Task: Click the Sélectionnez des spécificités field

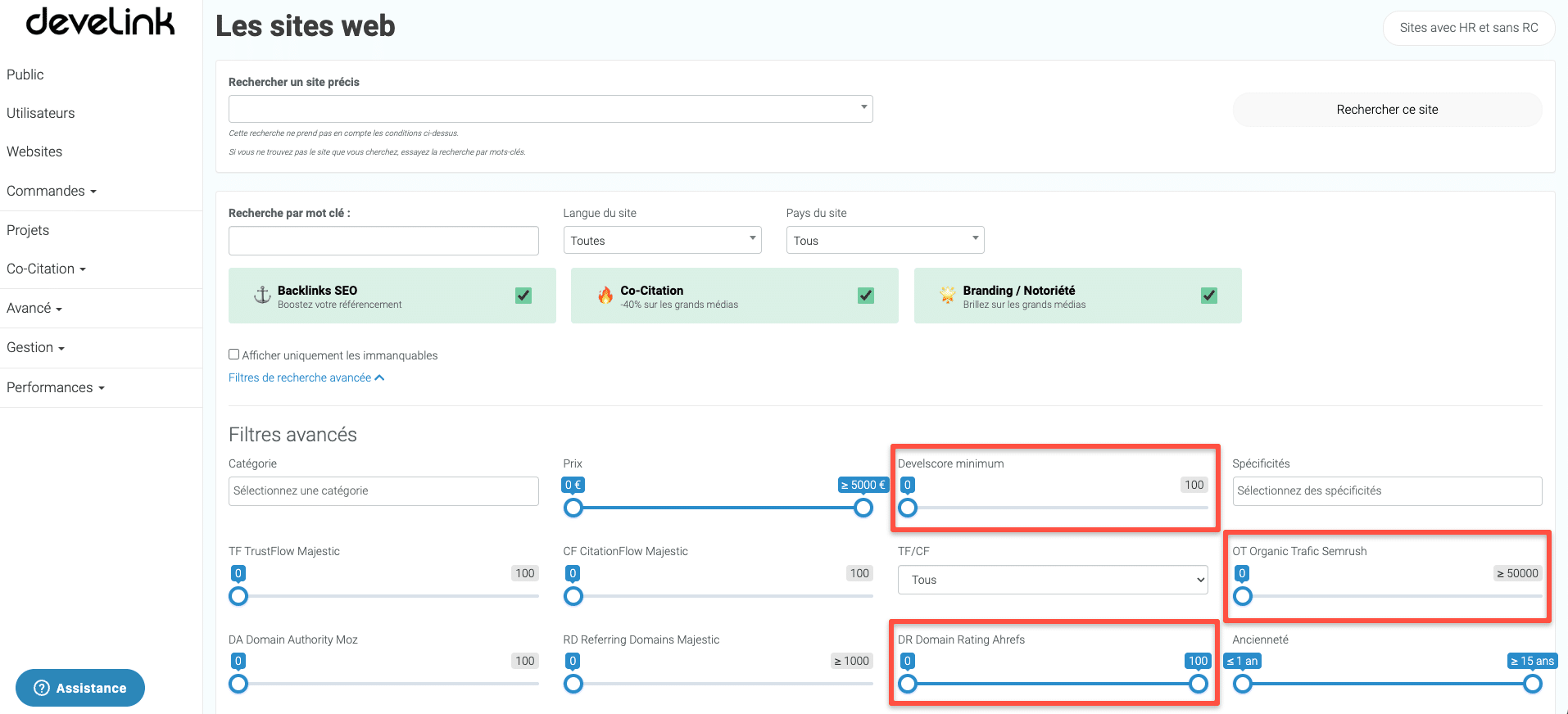Action: pyautogui.click(x=1387, y=490)
